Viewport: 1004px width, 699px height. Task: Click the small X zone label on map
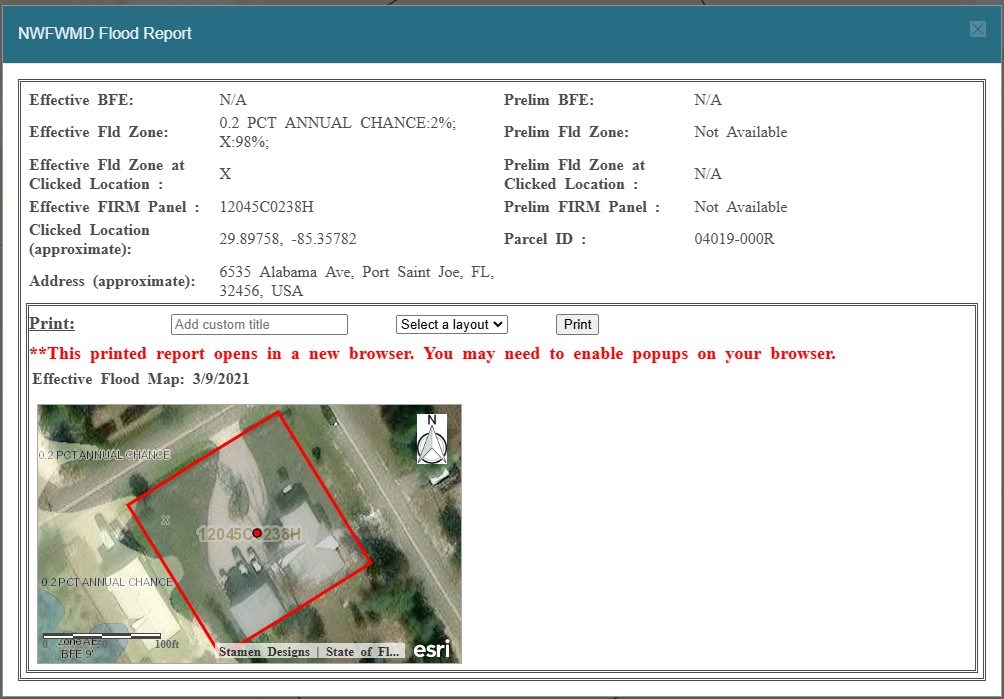coord(166,519)
